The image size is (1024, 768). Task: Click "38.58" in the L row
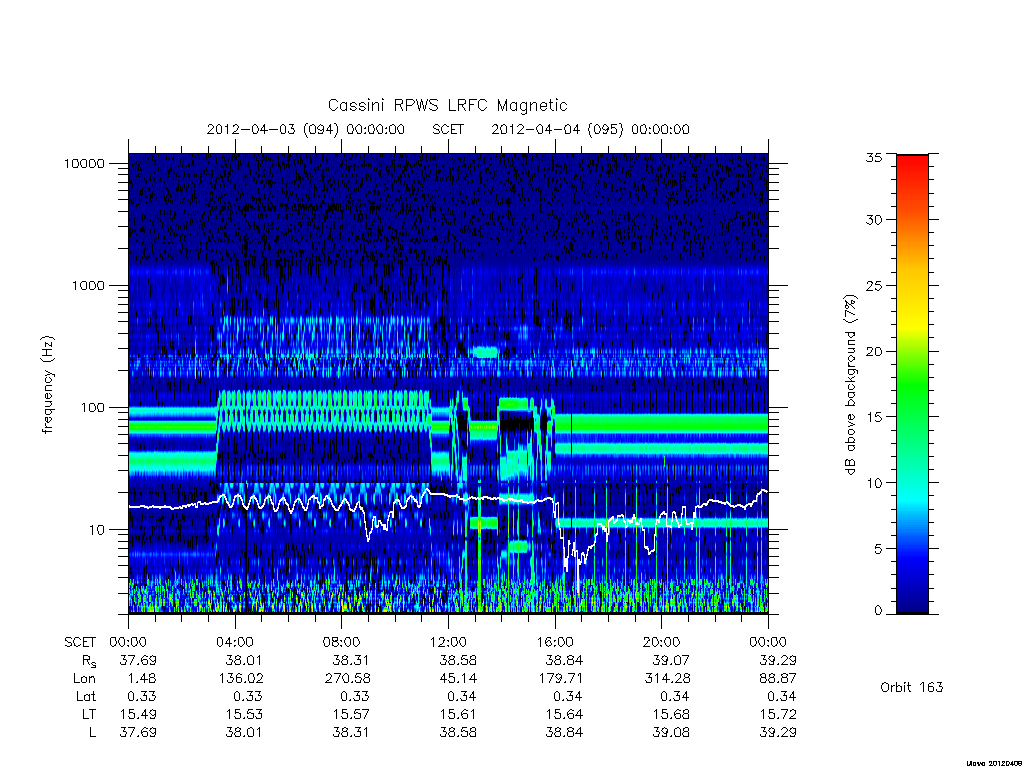tap(458, 732)
